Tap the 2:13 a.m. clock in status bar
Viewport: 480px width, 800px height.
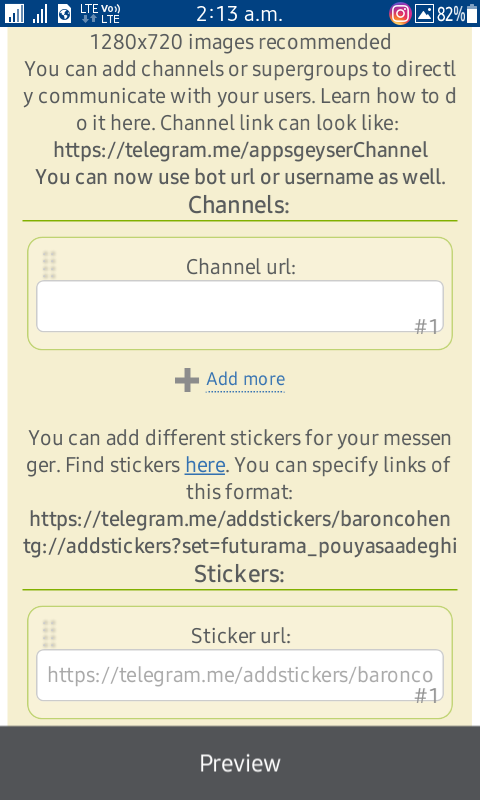click(x=239, y=14)
